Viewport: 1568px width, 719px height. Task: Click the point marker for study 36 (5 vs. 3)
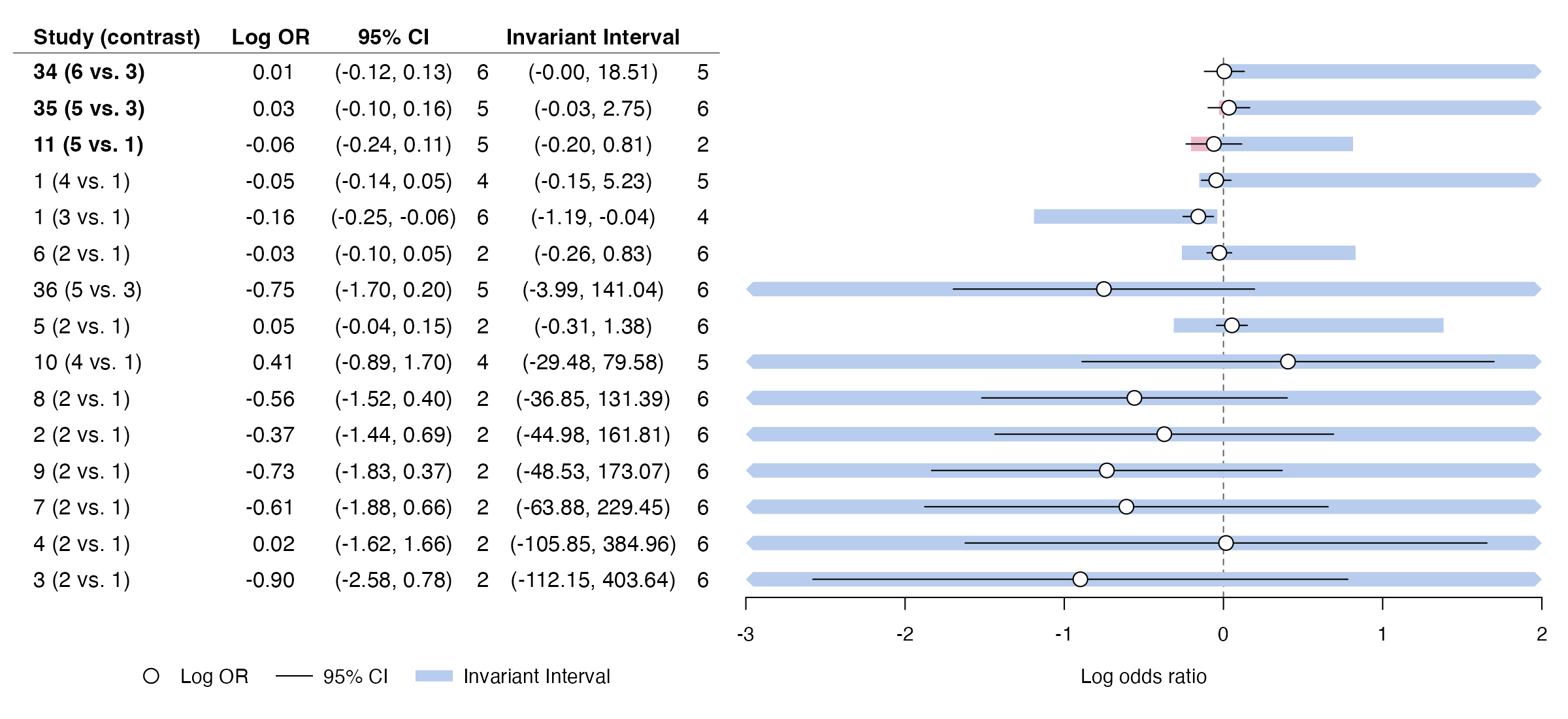click(x=1103, y=289)
